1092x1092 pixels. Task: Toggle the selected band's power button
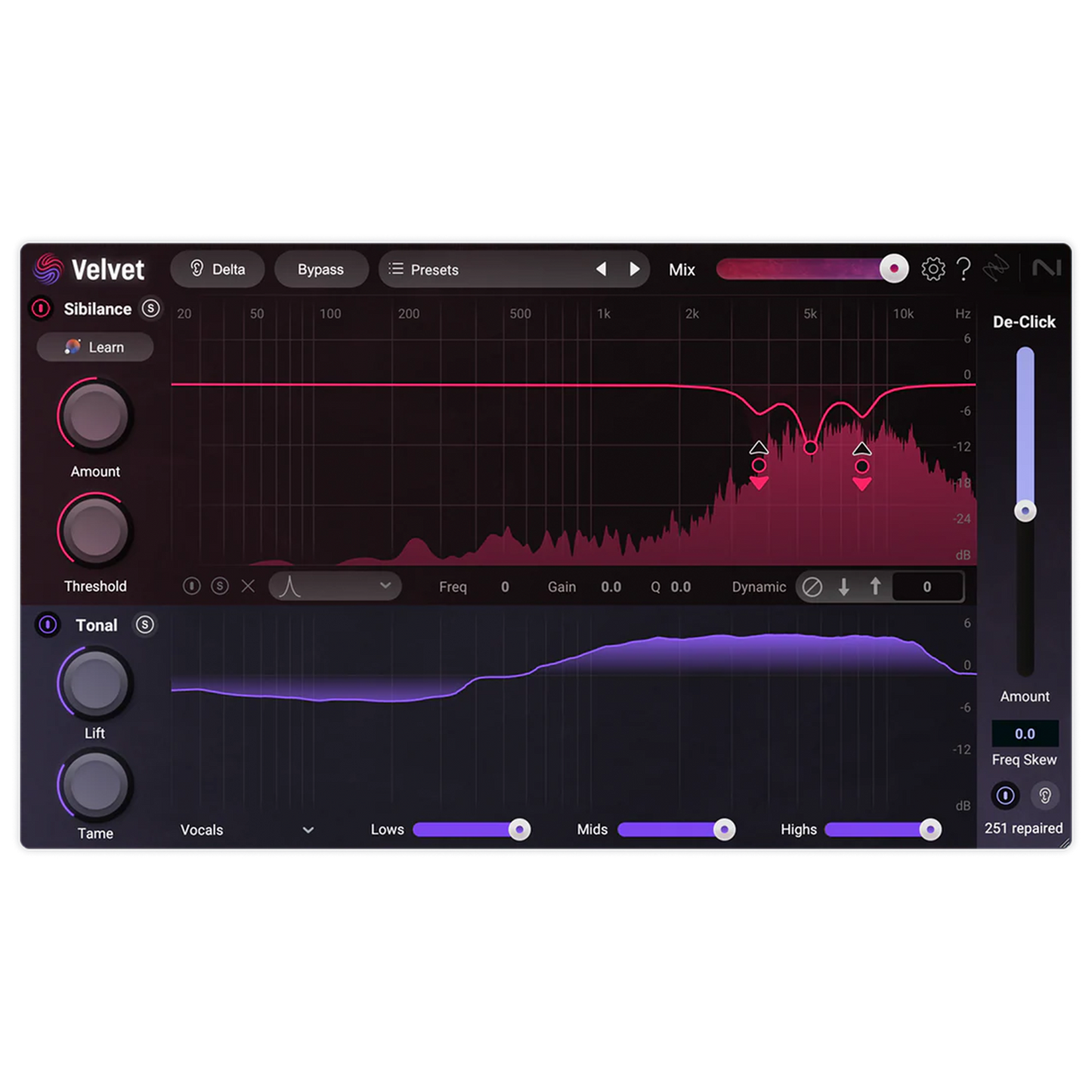[x=192, y=586]
